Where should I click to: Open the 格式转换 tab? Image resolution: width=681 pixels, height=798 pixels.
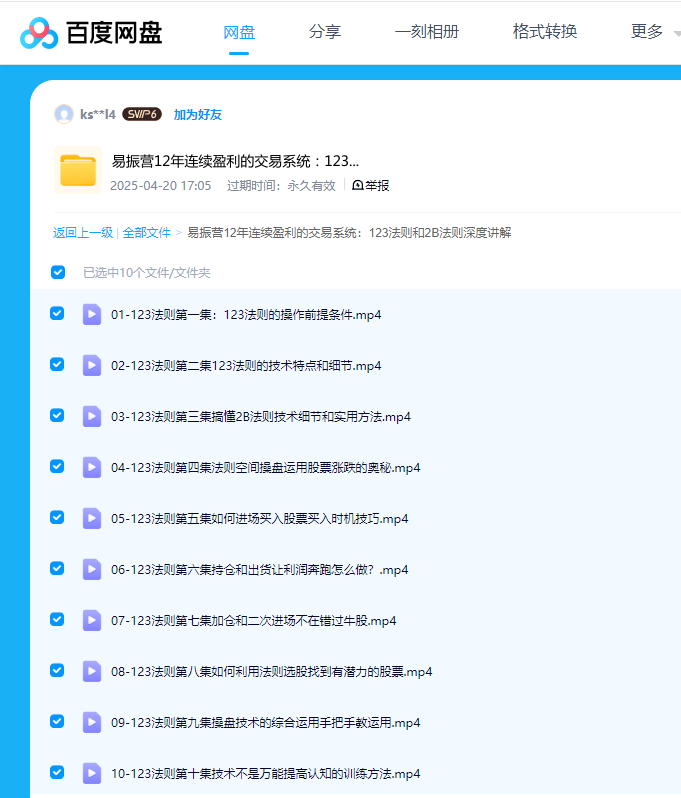[545, 32]
